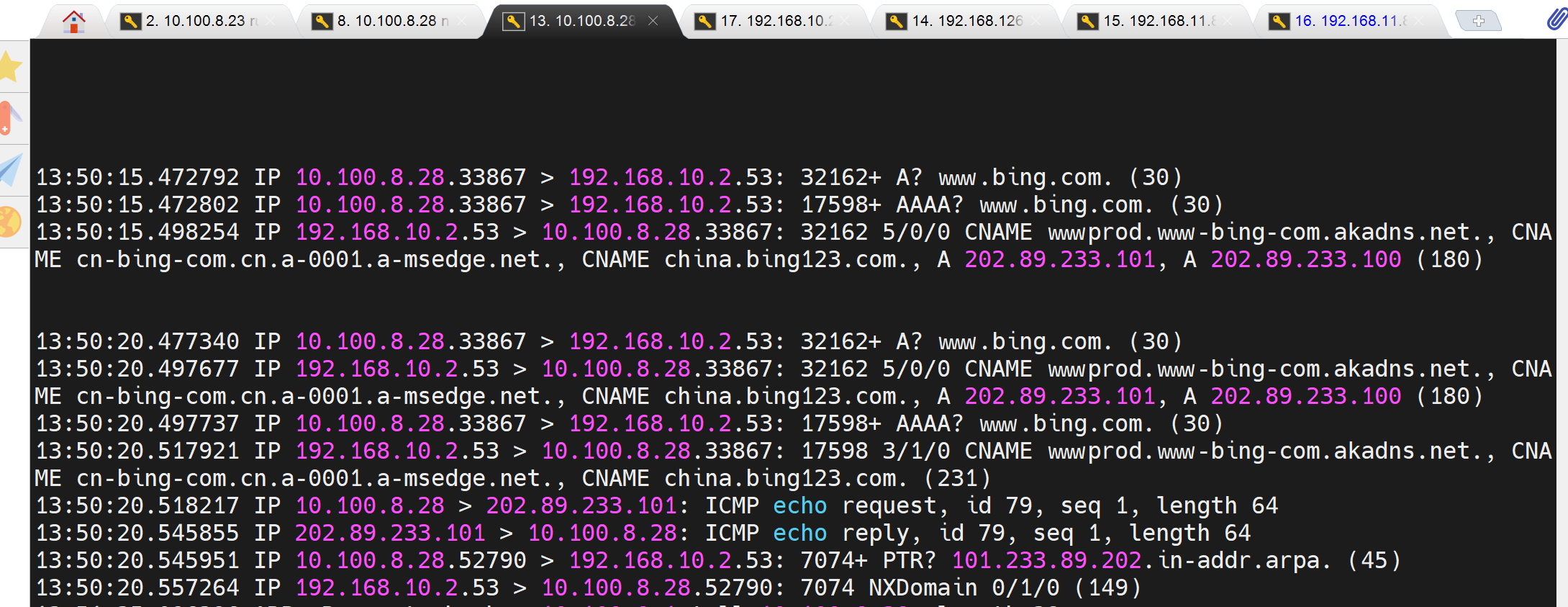Open a new tab with plus button
The width and height of the screenshot is (1568, 607).
pyautogui.click(x=1478, y=22)
